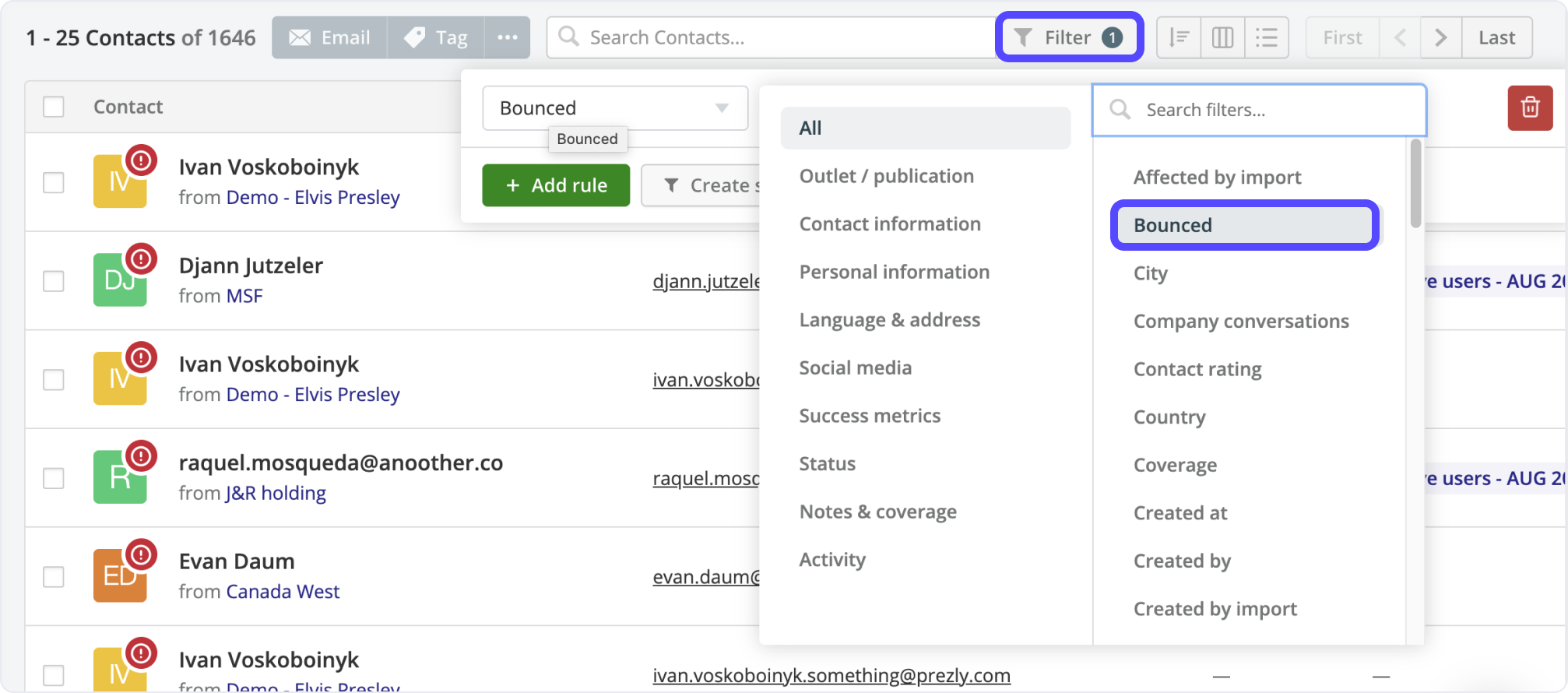
Task: Click the ED avatar thumbnail
Action: pyautogui.click(x=120, y=575)
